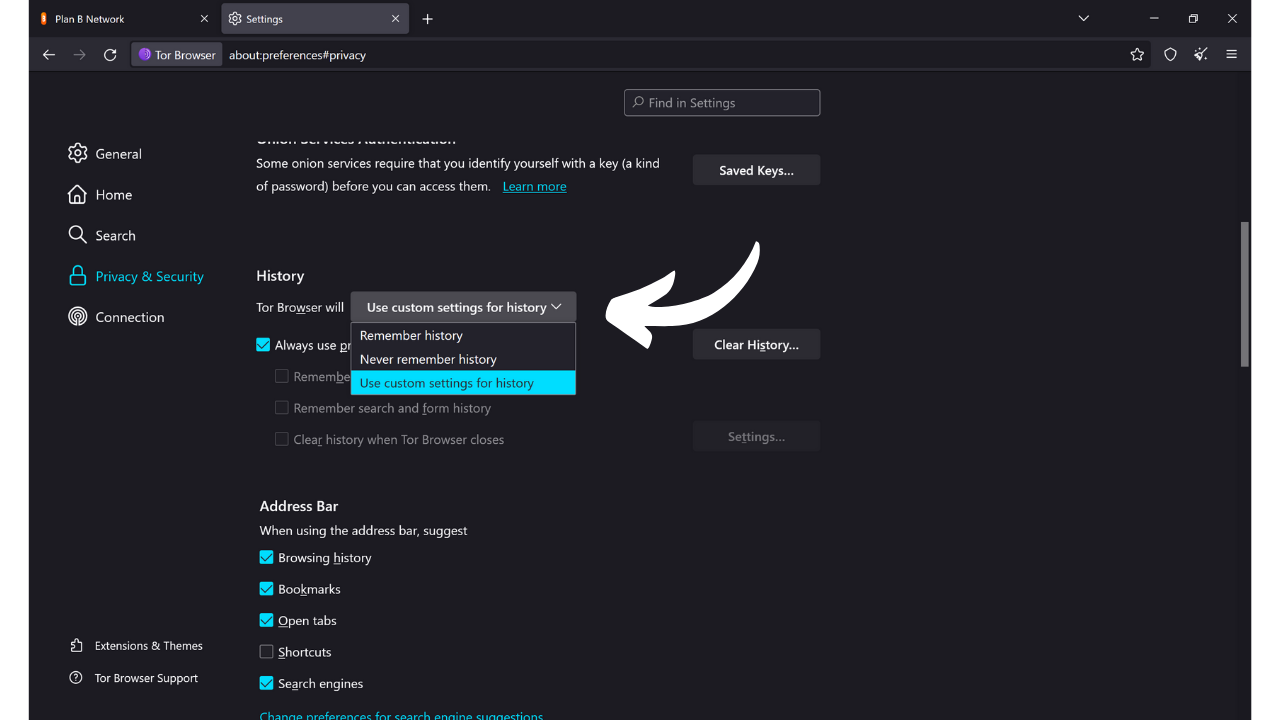Open the hamburger application menu
The height and width of the screenshot is (720, 1280).
coord(1231,55)
